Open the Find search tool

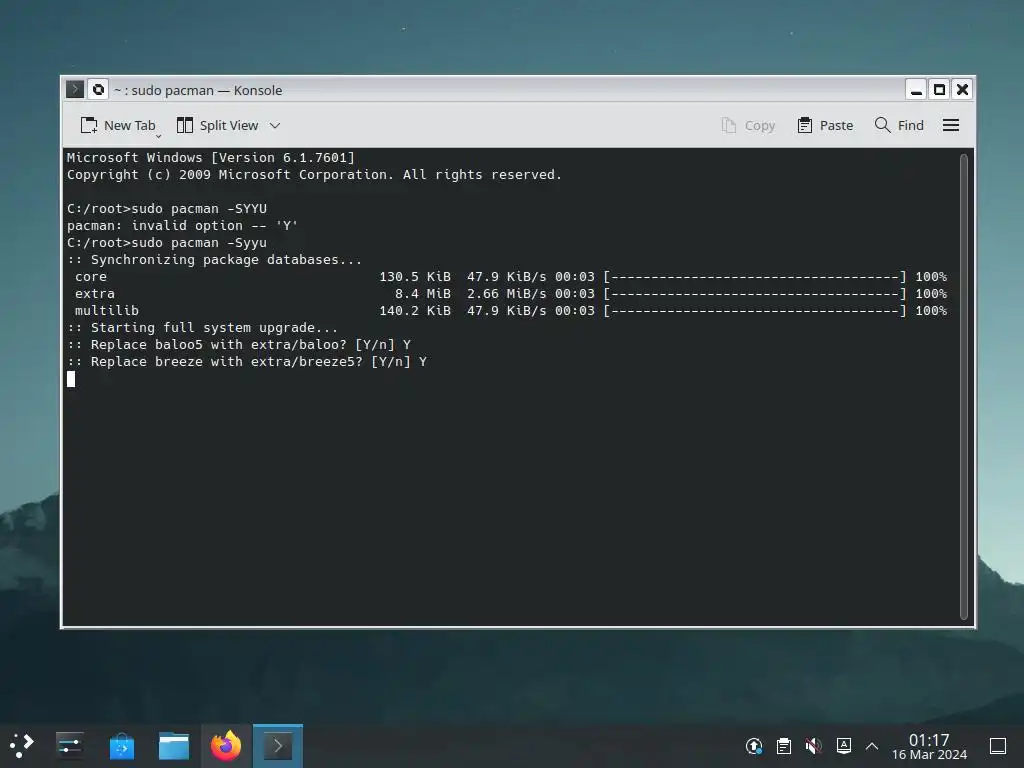coord(899,125)
